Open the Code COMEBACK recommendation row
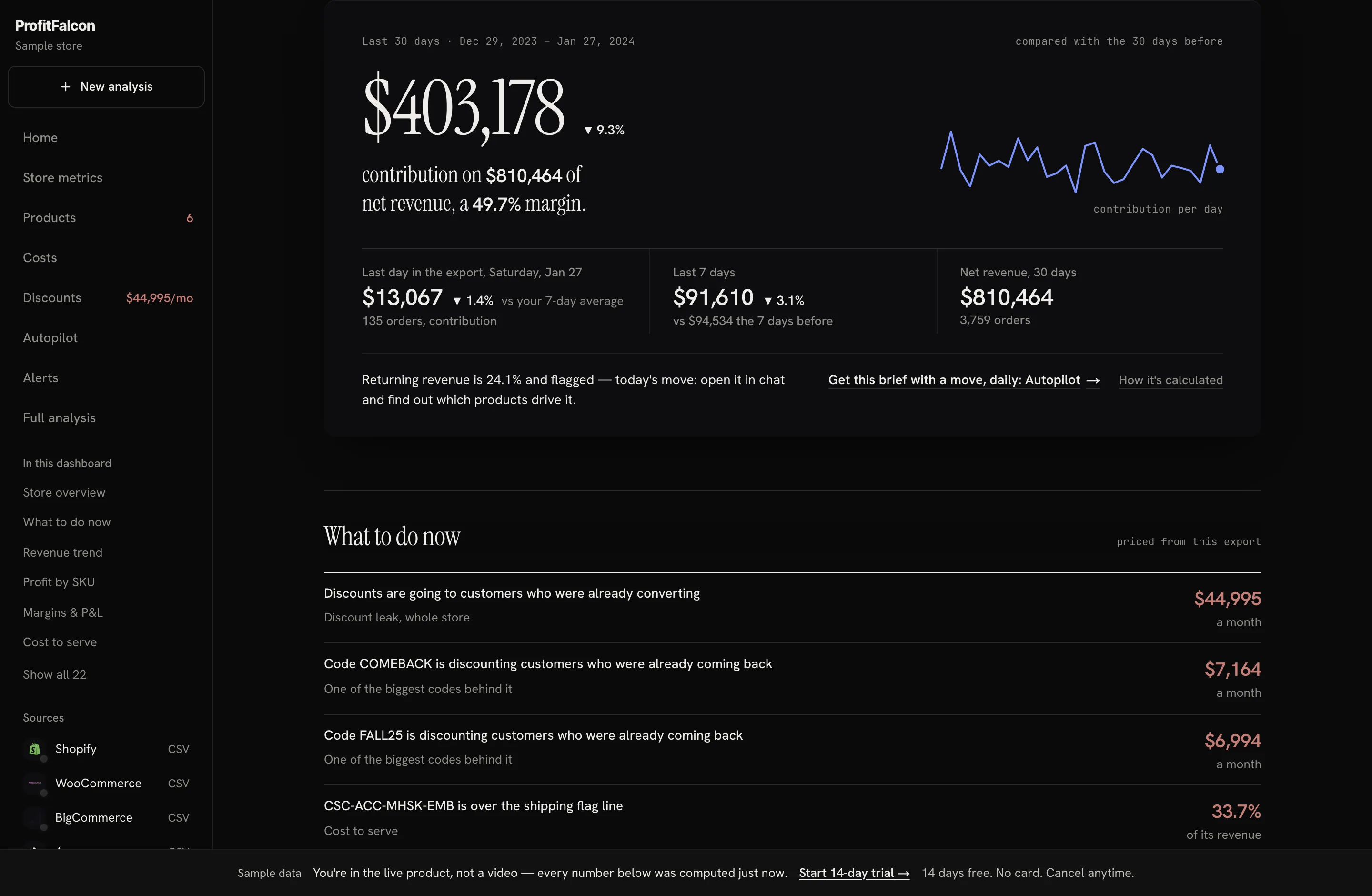The width and height of the screenshot is (1372, 896). point(793,679)
